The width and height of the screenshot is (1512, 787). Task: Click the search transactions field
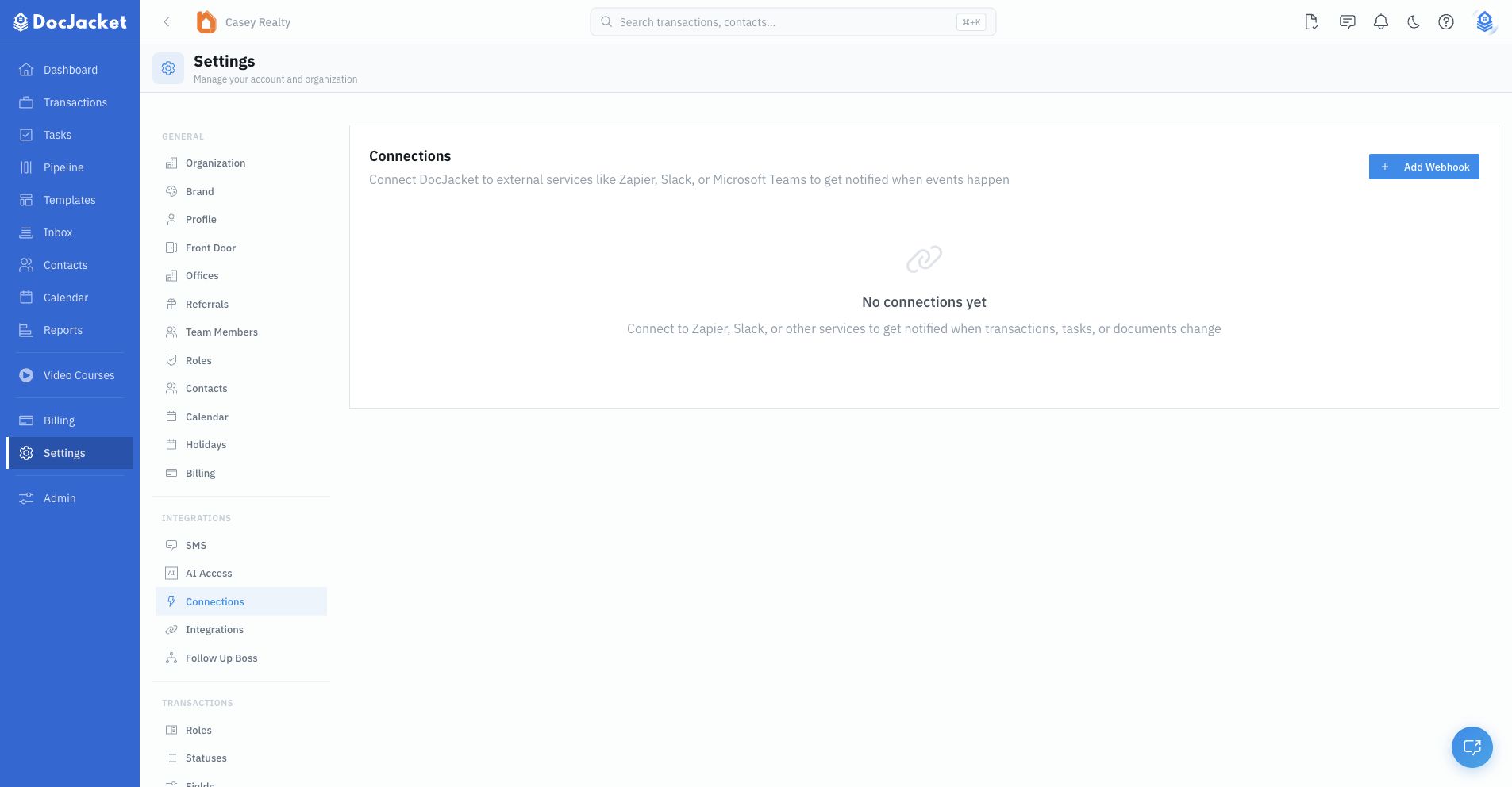pyautogui.click(x=793, y=22)
